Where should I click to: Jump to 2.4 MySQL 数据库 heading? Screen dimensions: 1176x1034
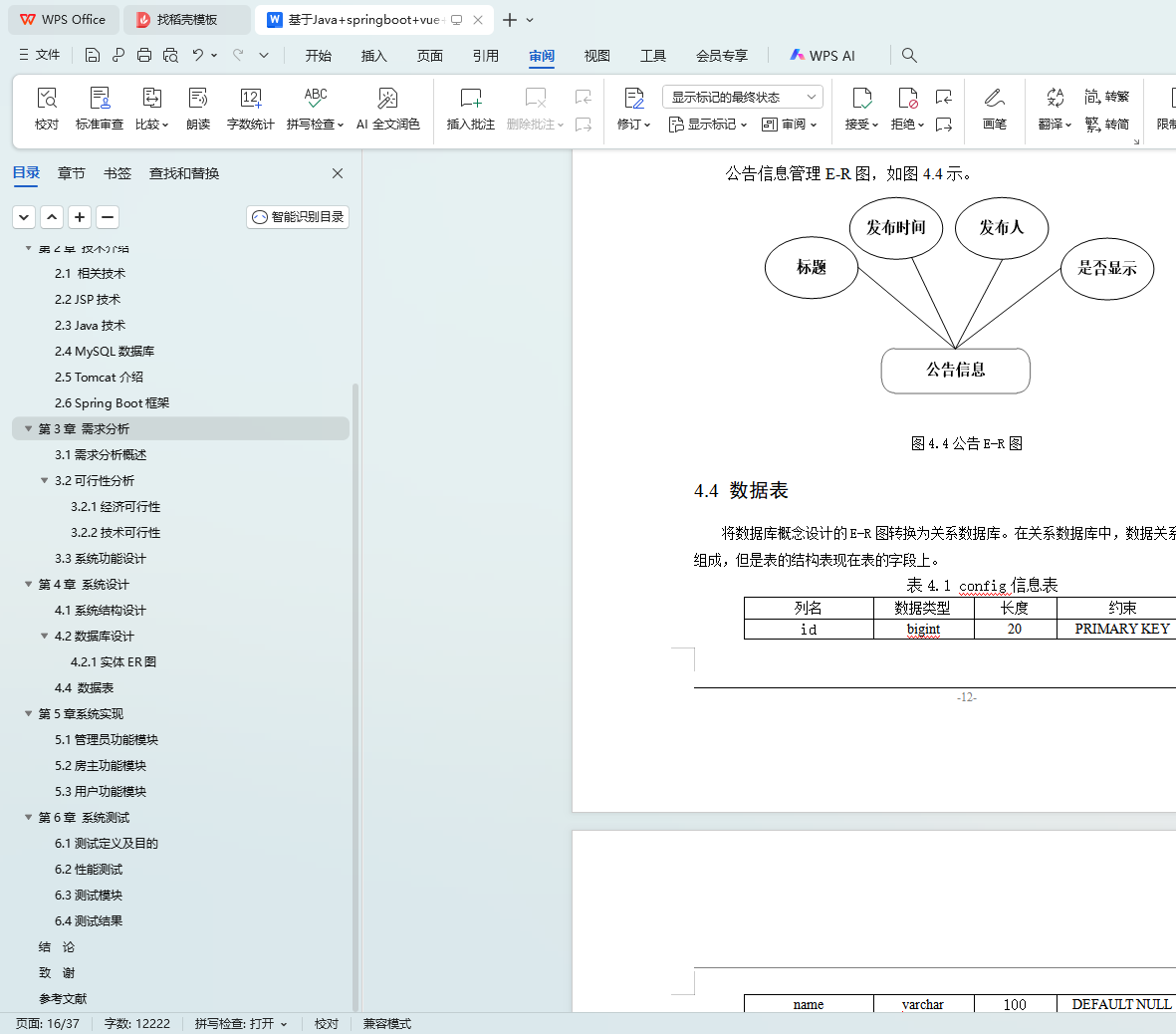click(x=105, y=352)
